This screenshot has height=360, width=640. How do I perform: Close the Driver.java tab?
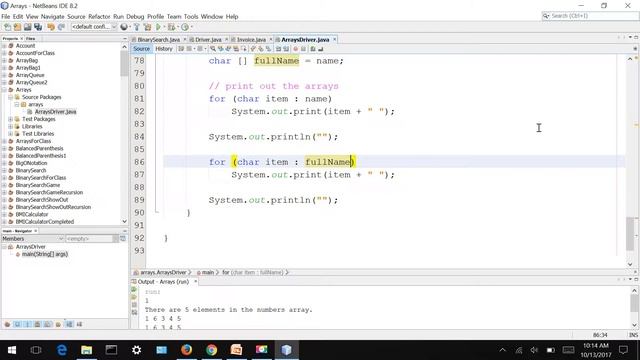[x=227, y=40]
